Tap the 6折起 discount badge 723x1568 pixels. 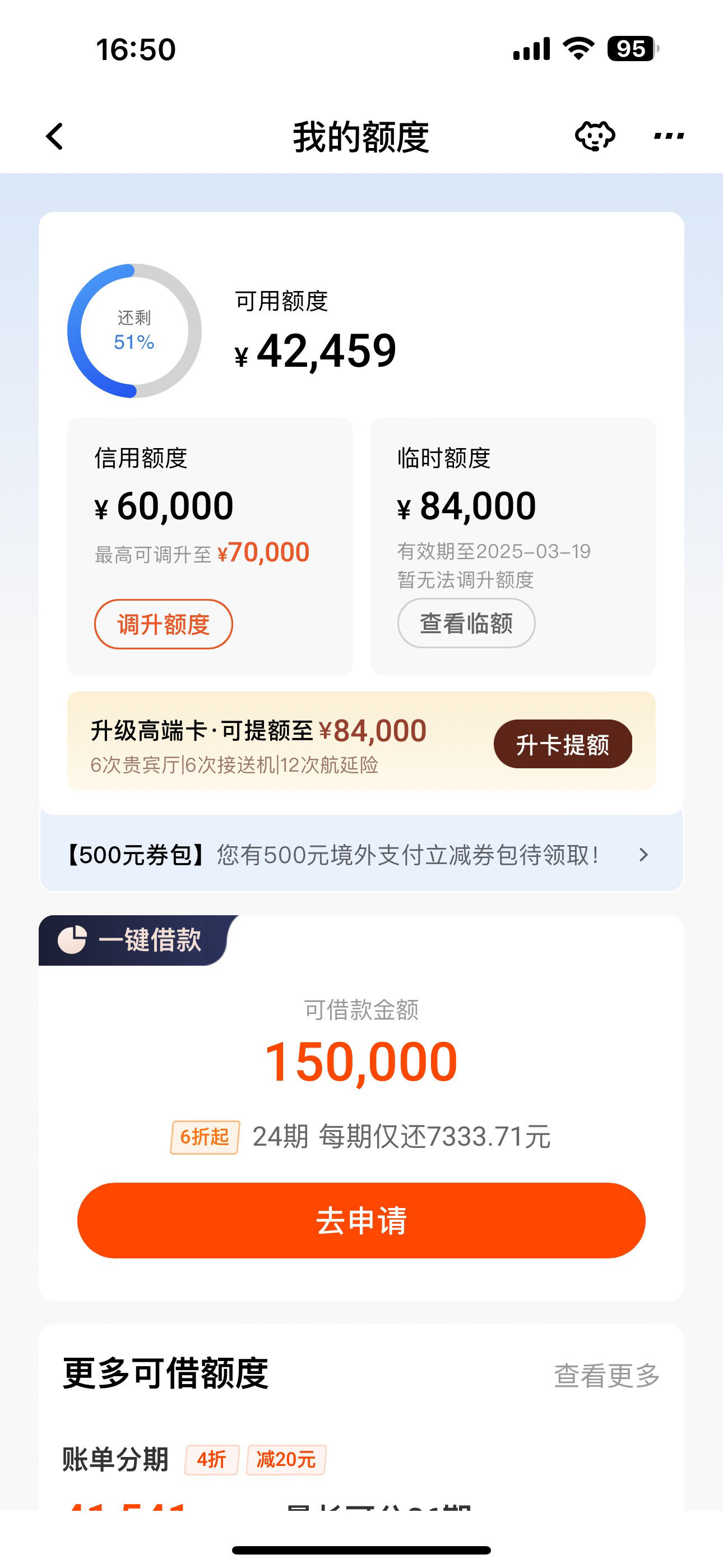205,1136
